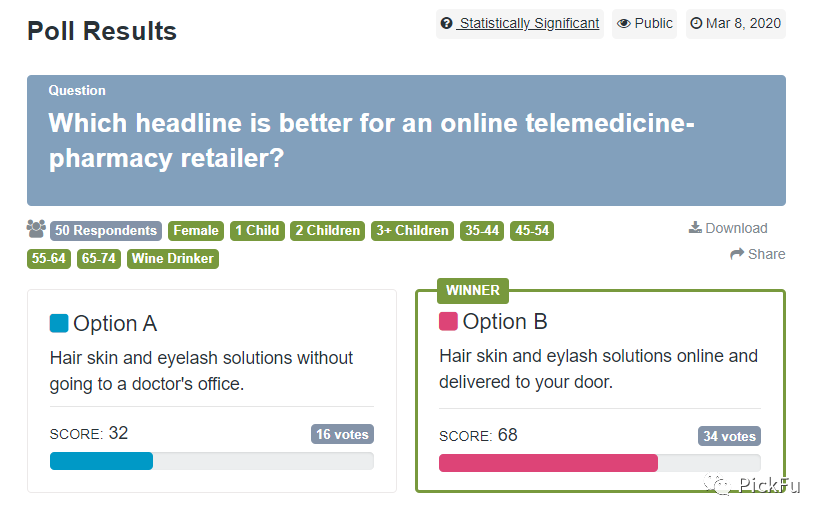The height and width of the screenshot is (519, 827).
Task: Click the Download arrow icon
Action: tap(695, 228)
